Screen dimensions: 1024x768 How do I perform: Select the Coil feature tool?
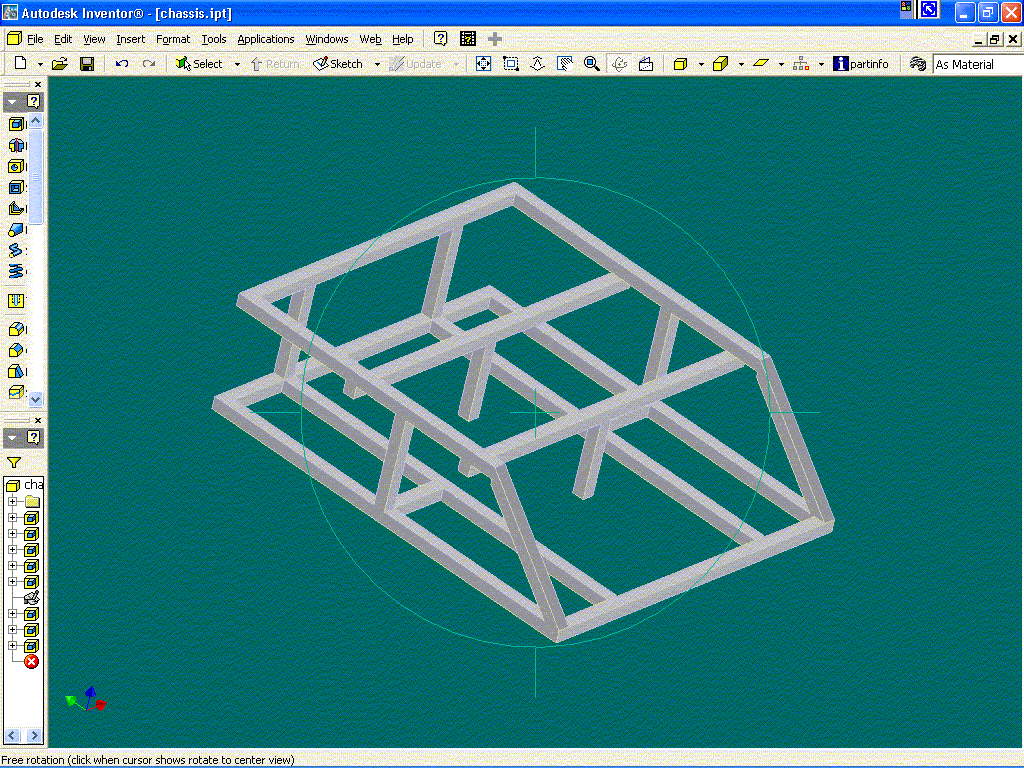16,271
